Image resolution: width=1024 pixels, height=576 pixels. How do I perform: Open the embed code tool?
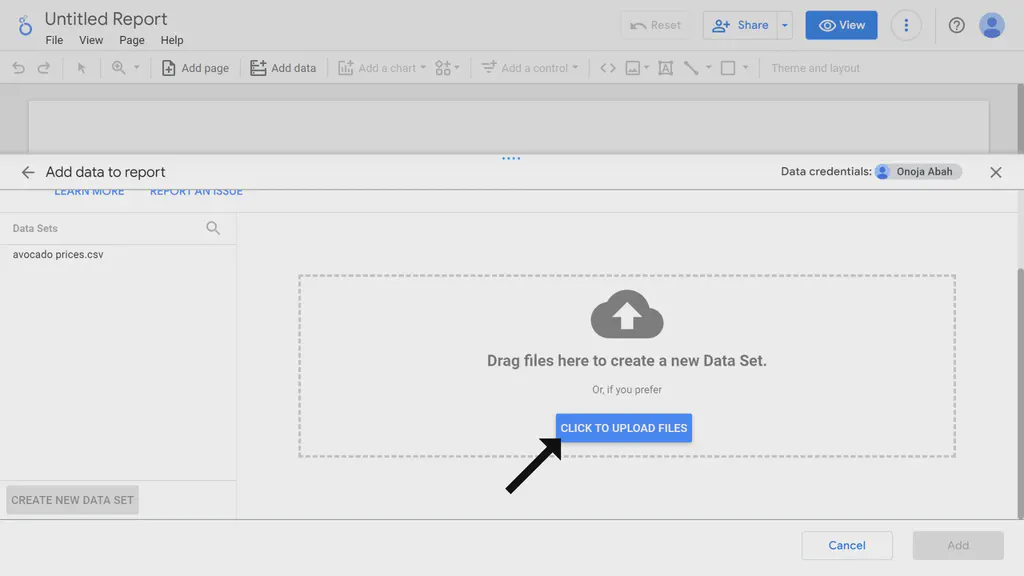(608, 68)
